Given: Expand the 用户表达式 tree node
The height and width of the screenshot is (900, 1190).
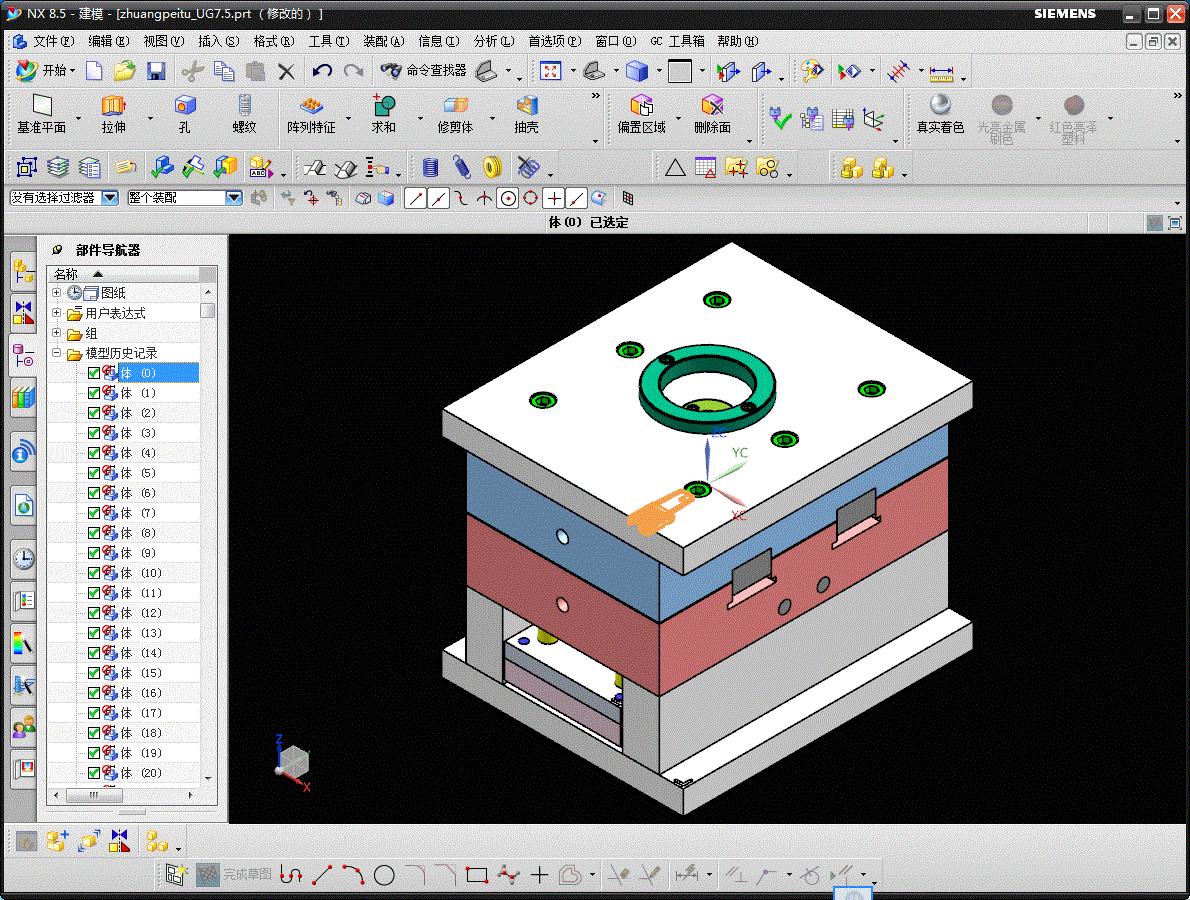Looking at the screenshot, I should click(57, 313).
